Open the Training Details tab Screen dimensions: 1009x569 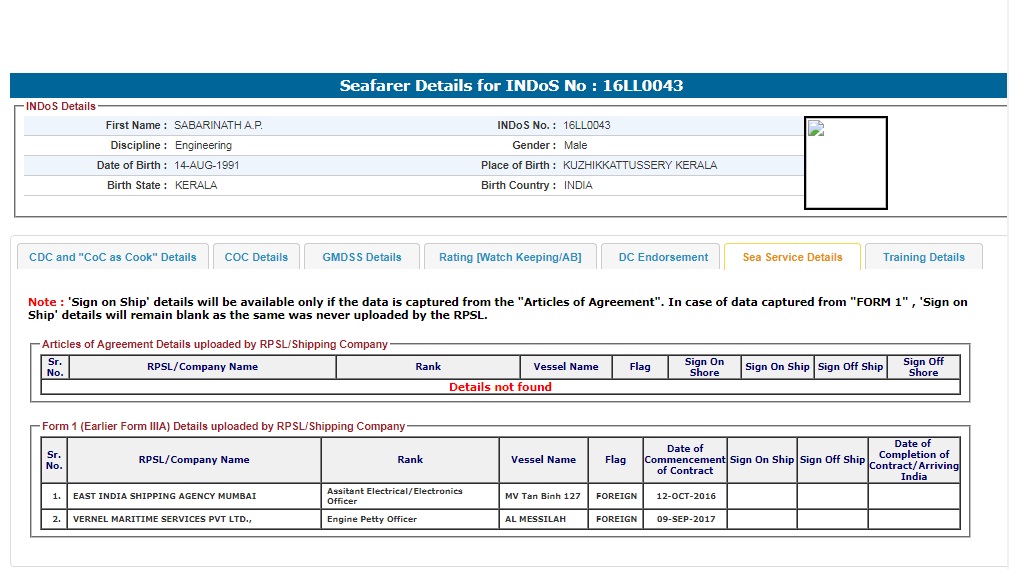(x=923, y=257)
